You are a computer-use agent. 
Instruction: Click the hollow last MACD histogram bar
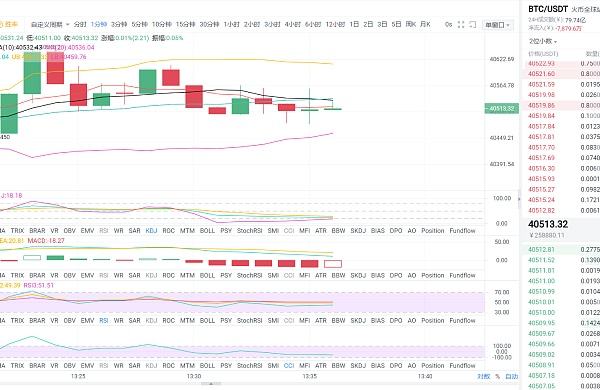click(333, 264)
